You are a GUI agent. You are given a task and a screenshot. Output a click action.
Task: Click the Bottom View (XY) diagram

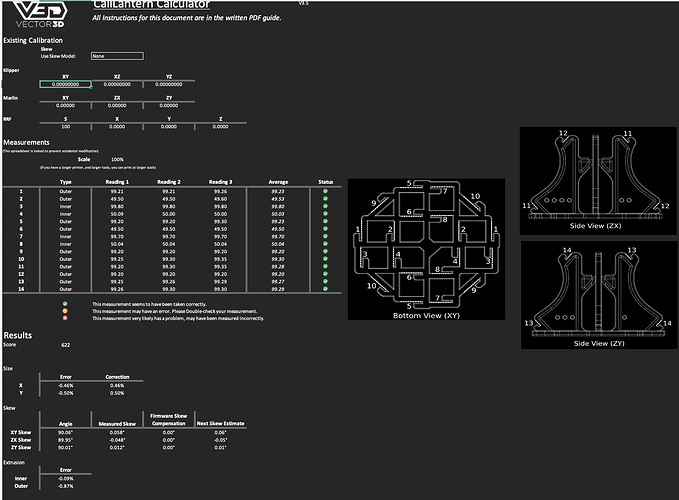coord(426,249)
